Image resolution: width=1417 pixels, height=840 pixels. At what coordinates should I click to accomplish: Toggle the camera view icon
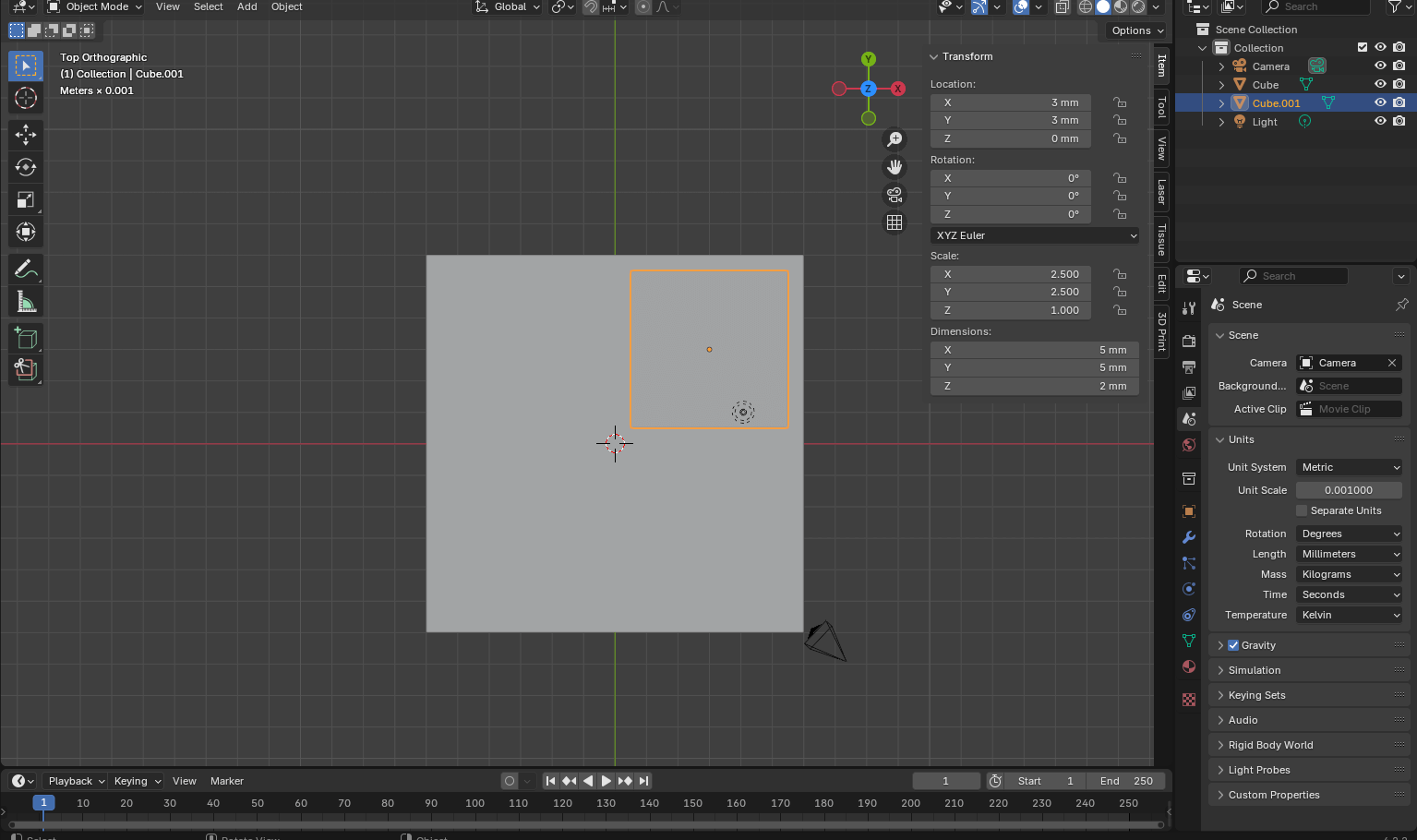coord(895,195)
